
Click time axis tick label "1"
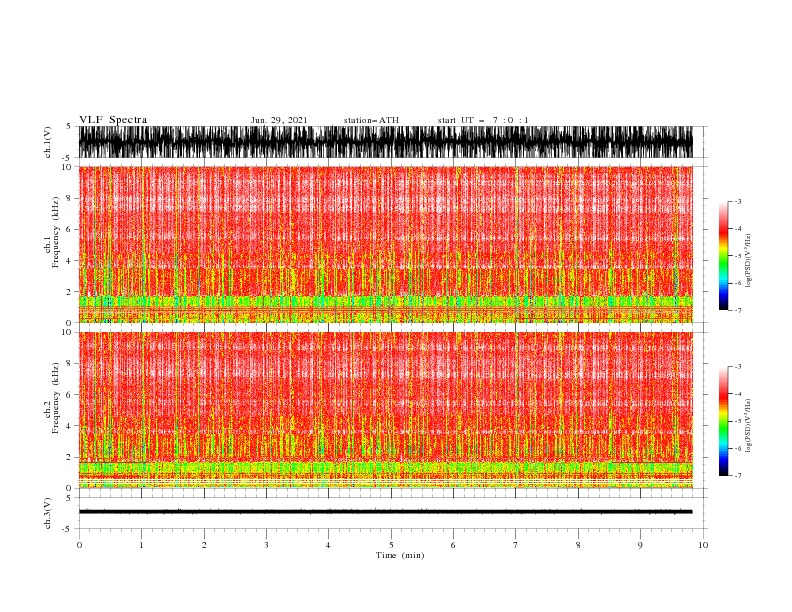click(141, 545)
